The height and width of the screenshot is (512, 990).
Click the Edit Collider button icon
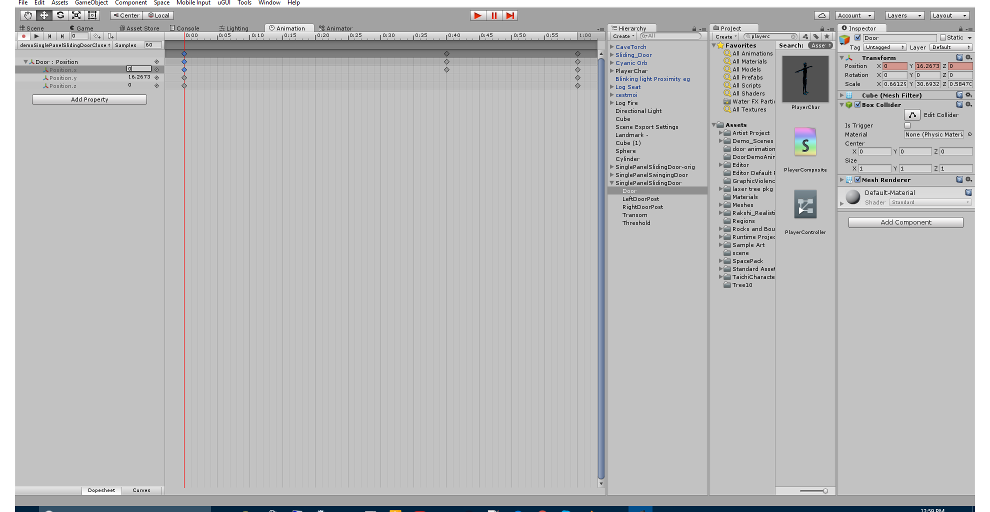coord(912,115)
